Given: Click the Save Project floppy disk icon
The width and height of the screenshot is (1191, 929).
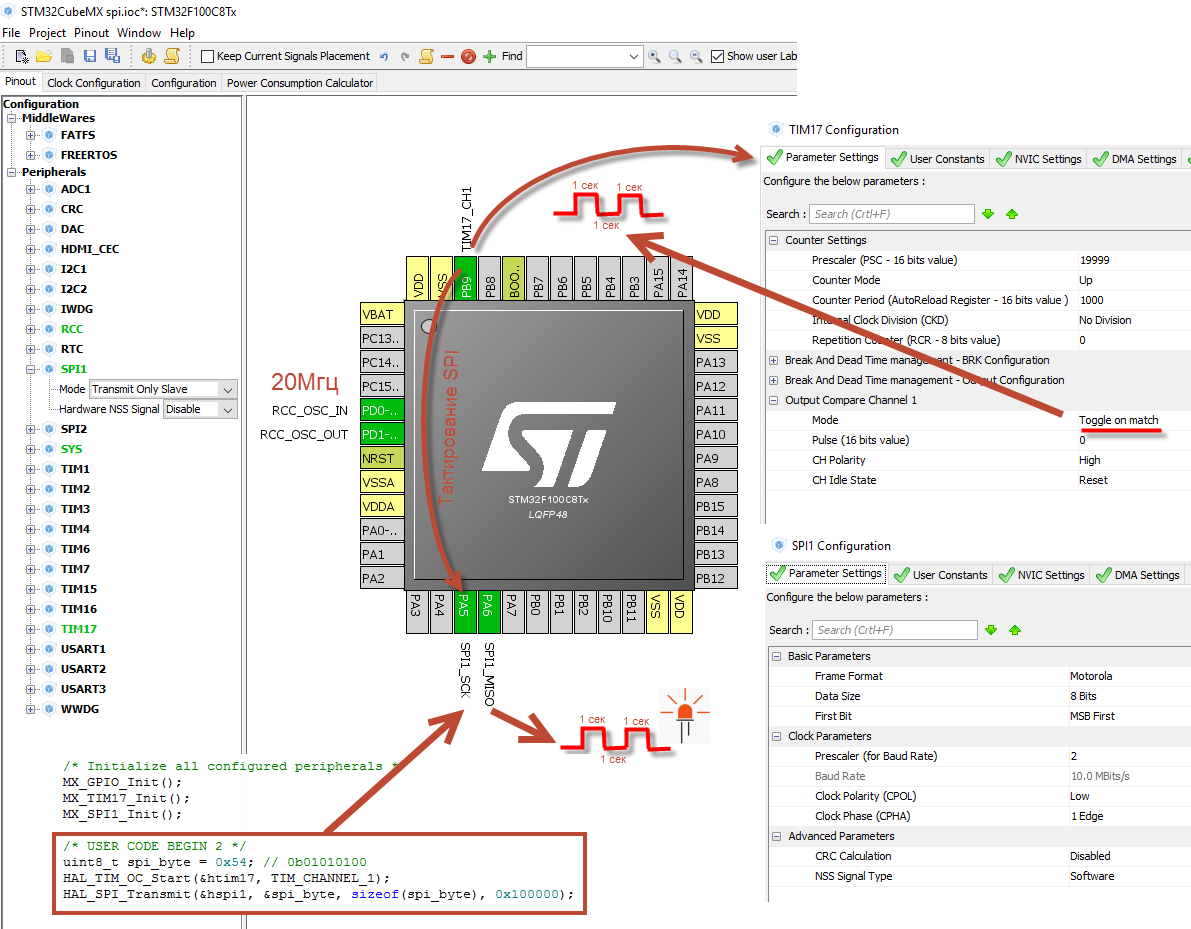Looking at the screenshot, I should (x=90, y=56).
